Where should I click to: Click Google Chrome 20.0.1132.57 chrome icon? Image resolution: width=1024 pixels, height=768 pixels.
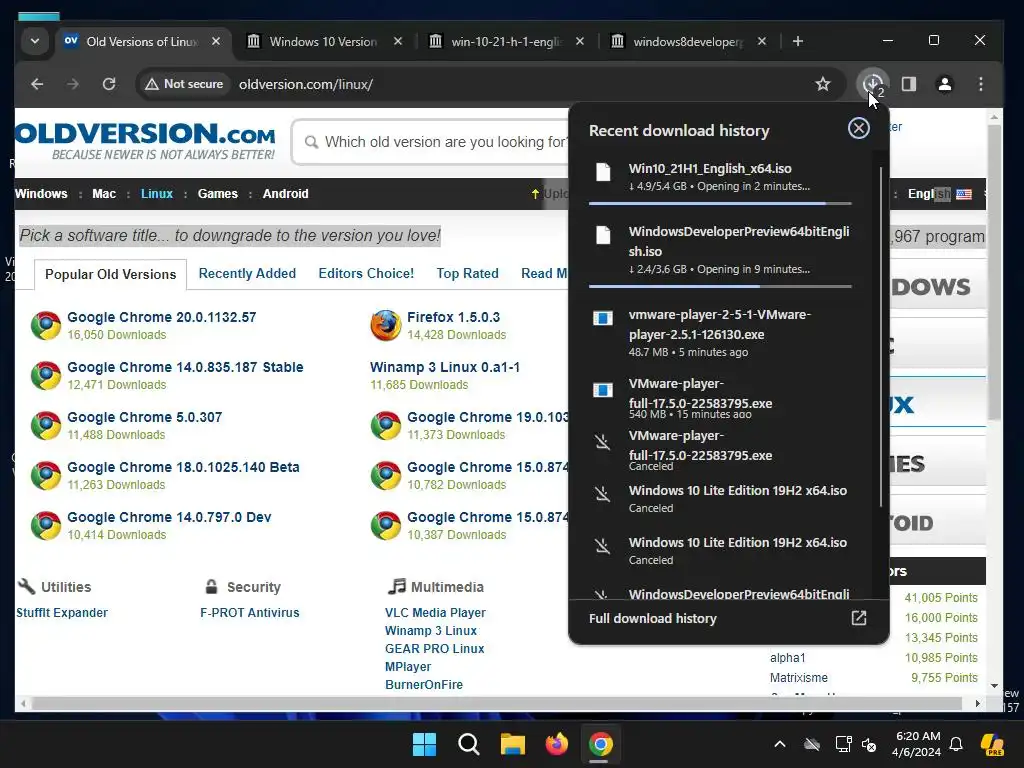(46, 325)
